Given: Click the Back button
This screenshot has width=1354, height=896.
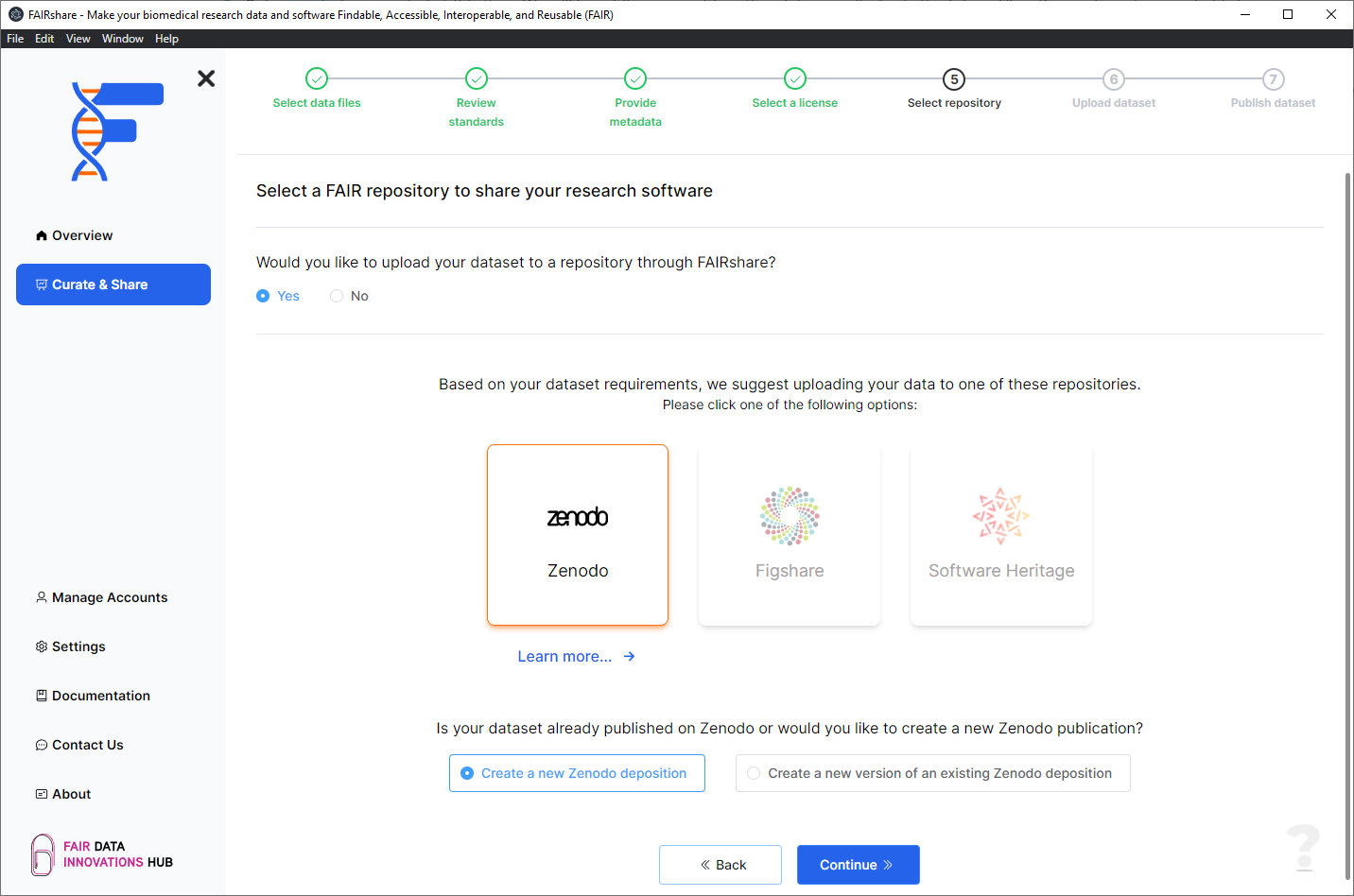Looking at the screenshot, I should 720,865.
